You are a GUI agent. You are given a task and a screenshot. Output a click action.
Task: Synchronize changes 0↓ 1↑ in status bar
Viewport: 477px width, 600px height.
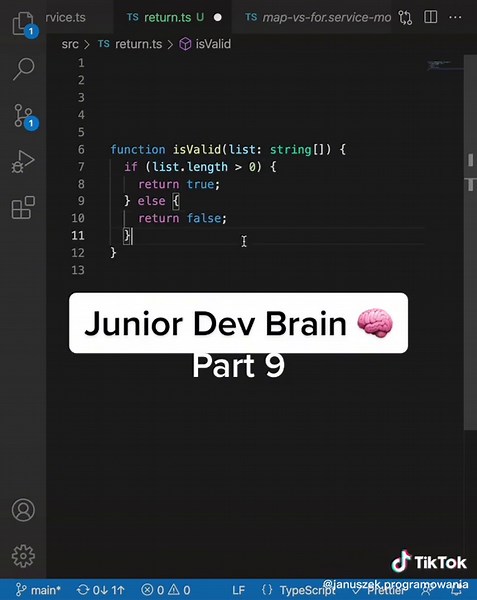pos(101,590)
